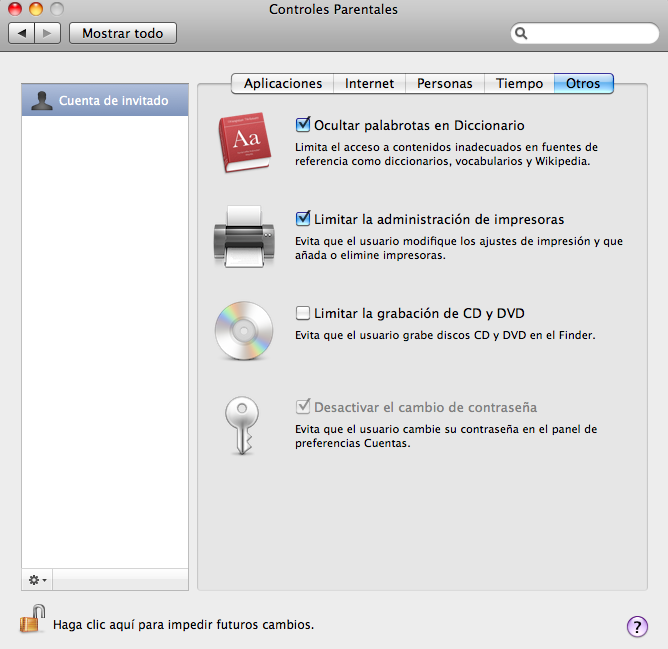
Task: Go to the Personas tab
Action: 444,84
